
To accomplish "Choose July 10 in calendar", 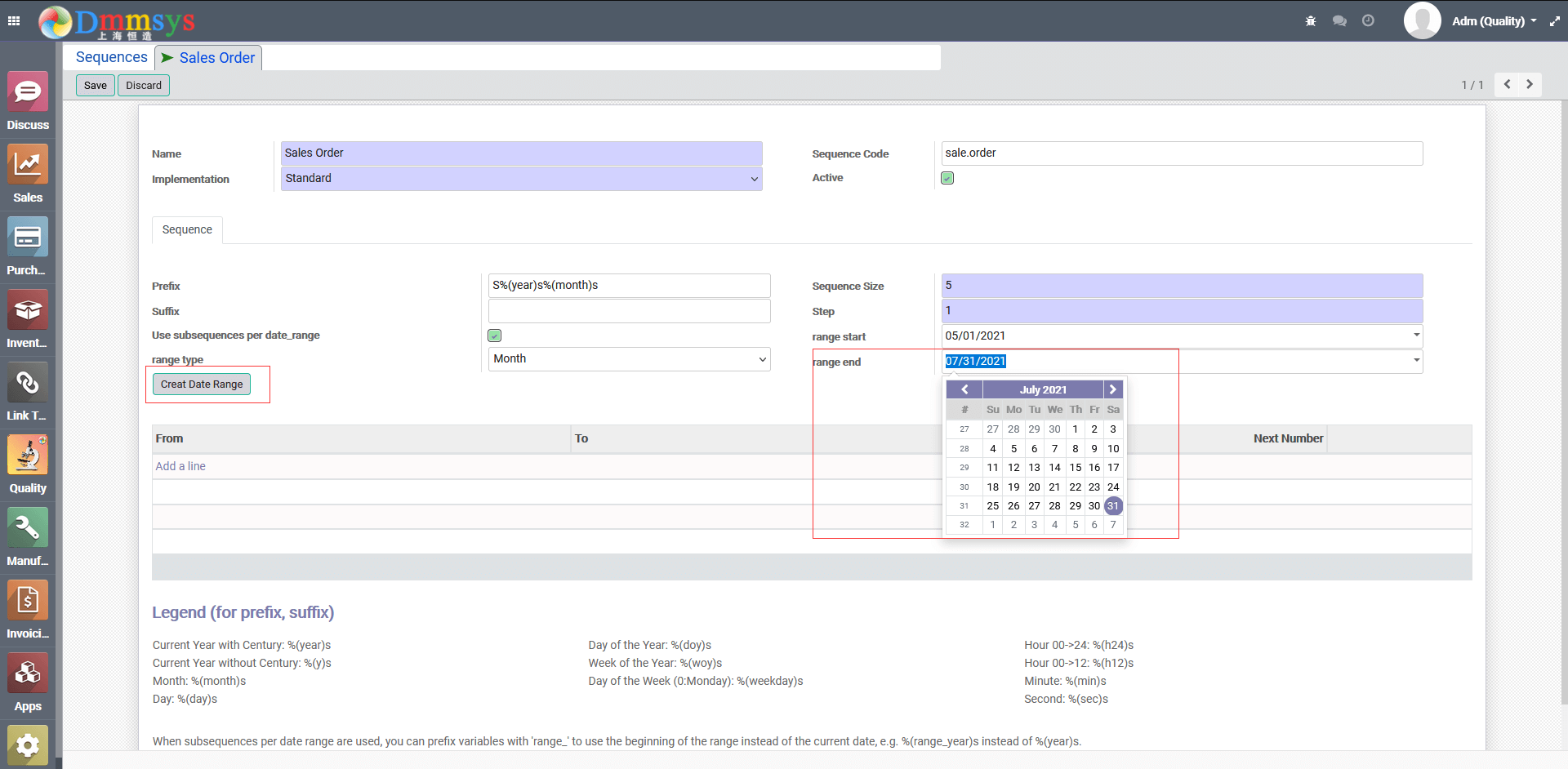I will click(x=1113, y=449).
